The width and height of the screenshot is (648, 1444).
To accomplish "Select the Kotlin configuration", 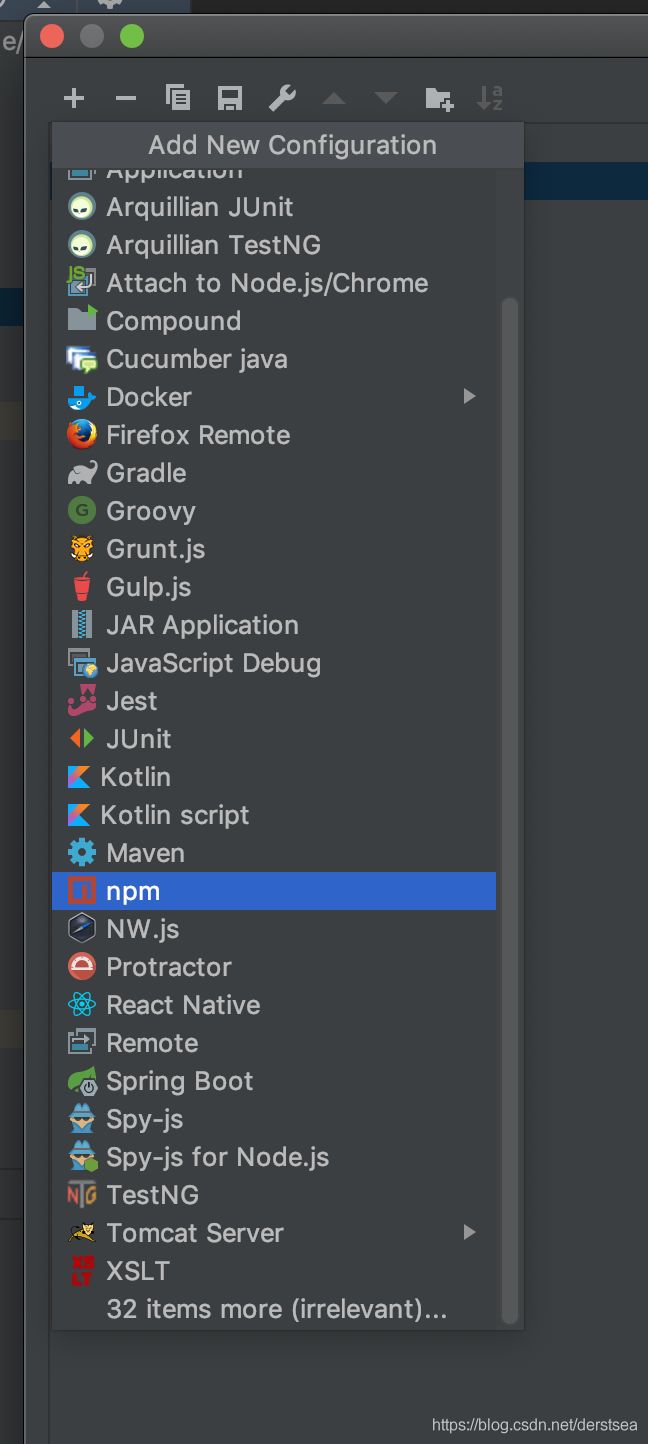I will pyautogui.click(x=274, y=777).
